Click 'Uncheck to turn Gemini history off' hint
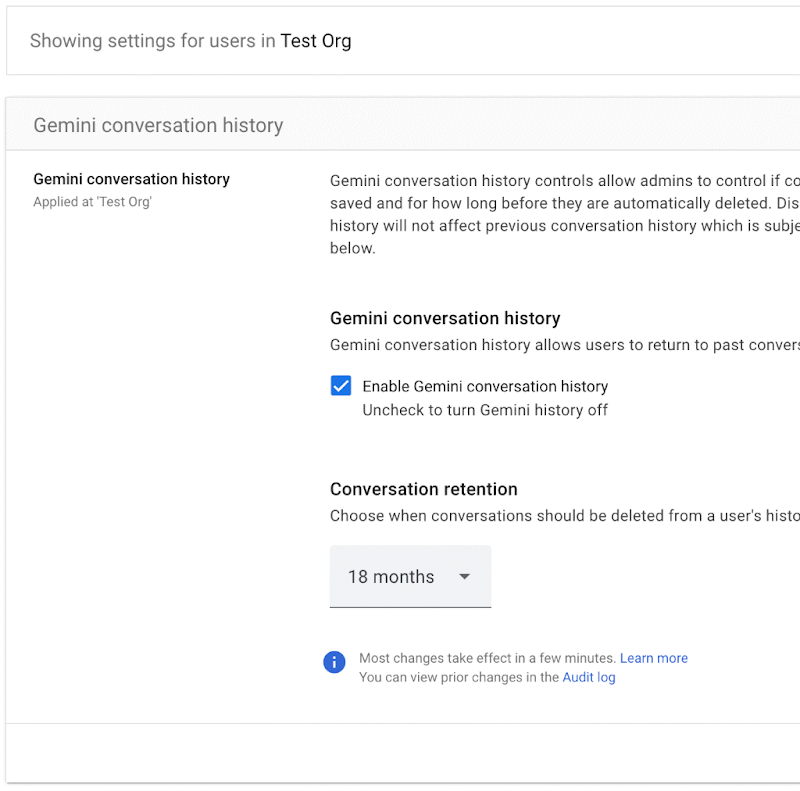Image resolution: width=800 pixels, height=791 pixels. point(484,410)
